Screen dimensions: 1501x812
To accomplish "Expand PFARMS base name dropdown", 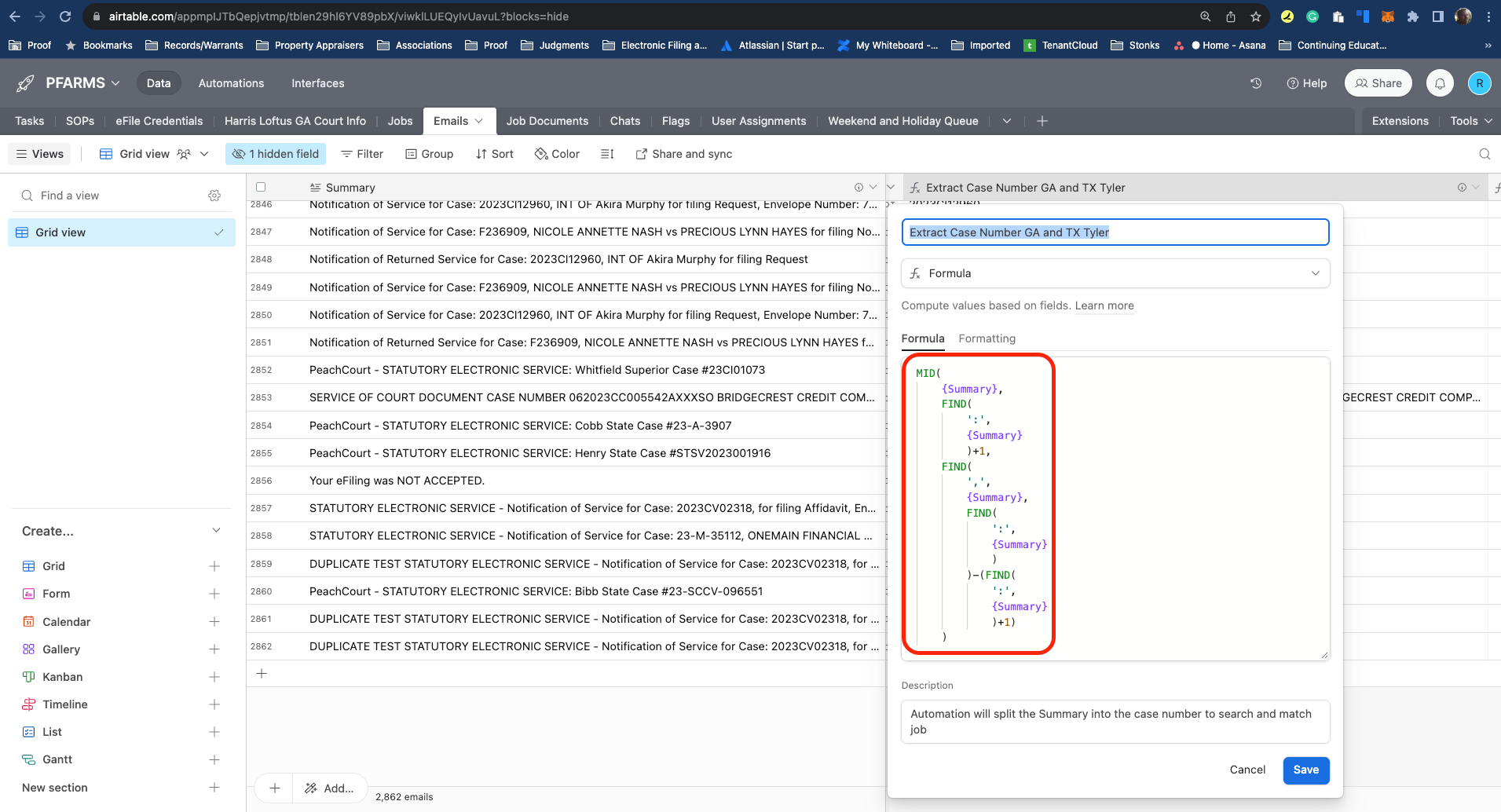I will [x=115, y=83].
